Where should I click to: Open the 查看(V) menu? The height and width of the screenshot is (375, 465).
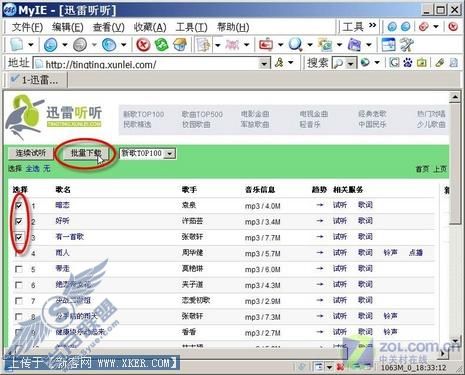point(109,27)
